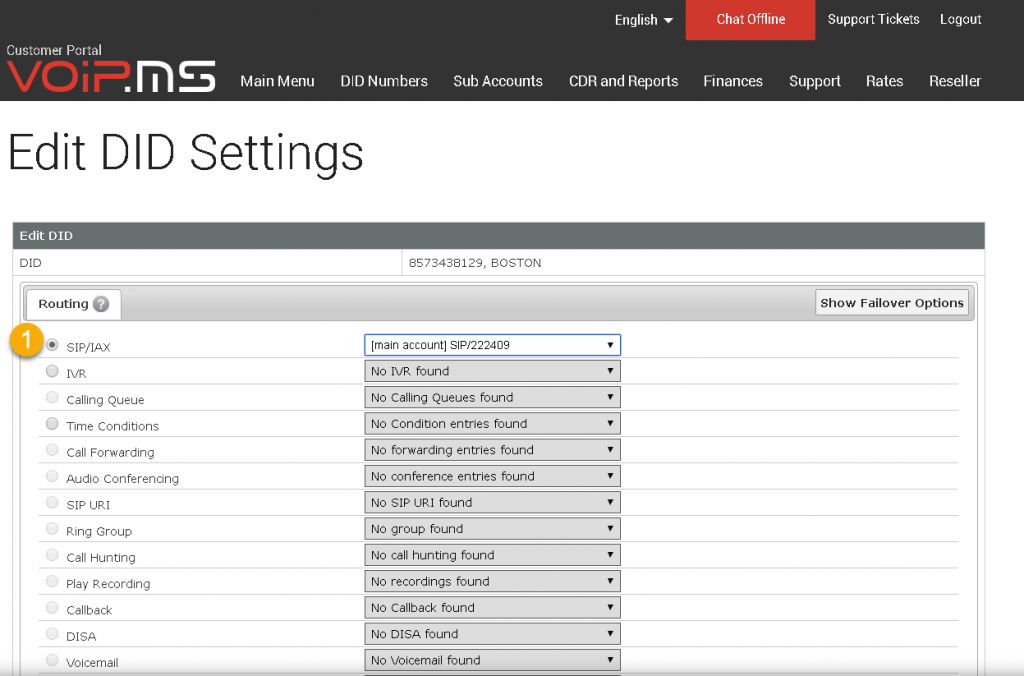Select Play Recording routing option

51,581
